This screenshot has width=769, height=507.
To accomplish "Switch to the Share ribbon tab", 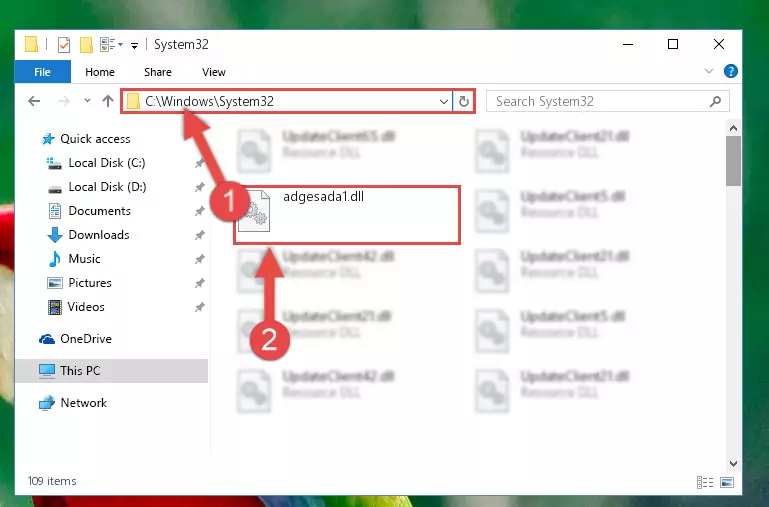I will click(x=157, y=72).
